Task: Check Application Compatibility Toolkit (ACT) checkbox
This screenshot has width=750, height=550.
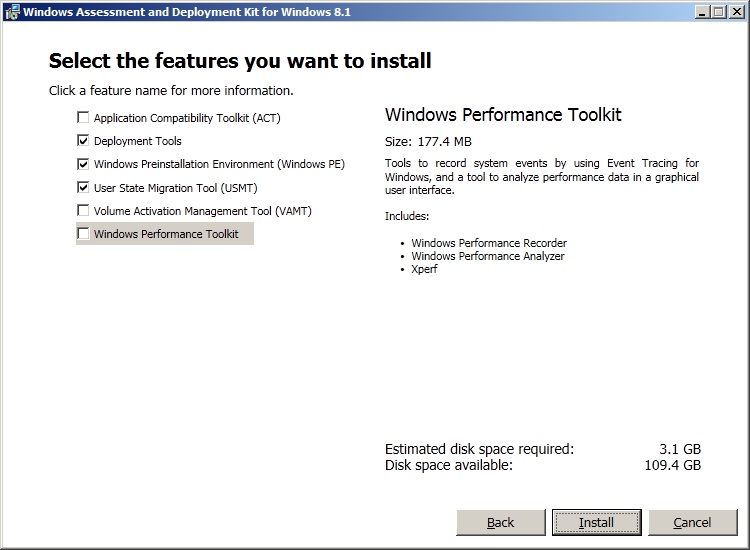Action: 83,118
